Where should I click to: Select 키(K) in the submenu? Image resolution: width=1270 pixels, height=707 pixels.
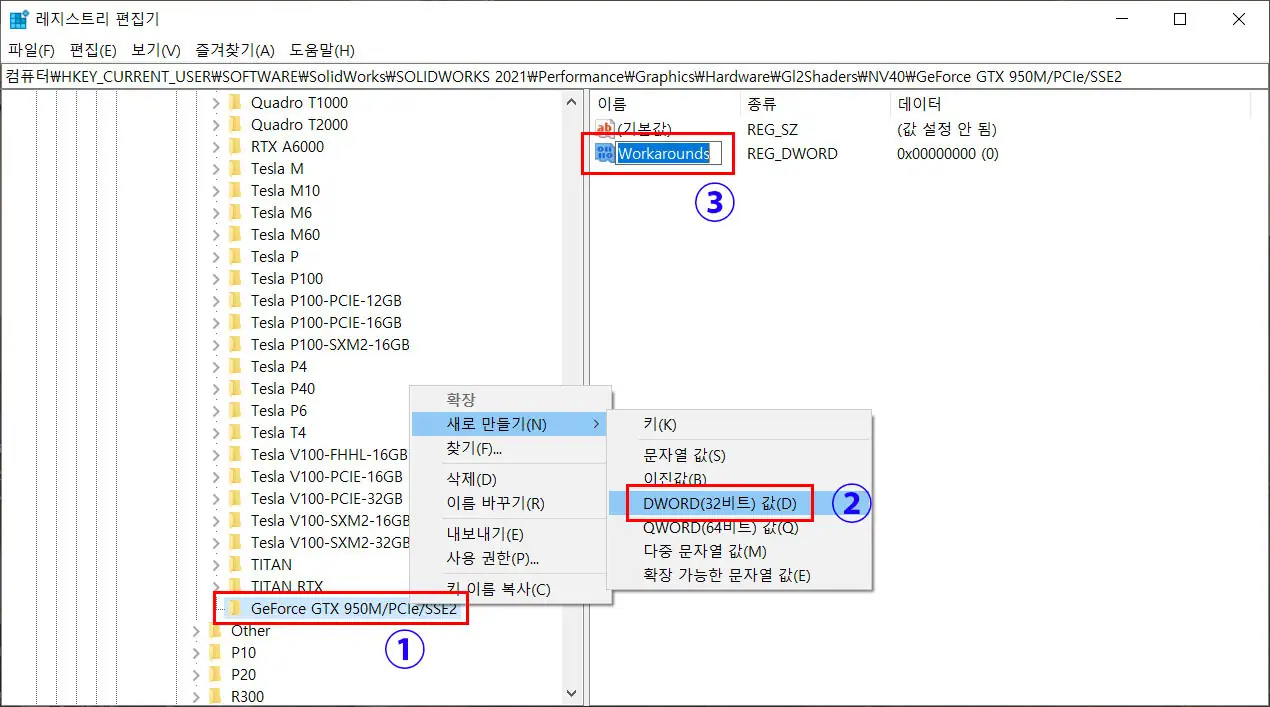click(740, 425)
